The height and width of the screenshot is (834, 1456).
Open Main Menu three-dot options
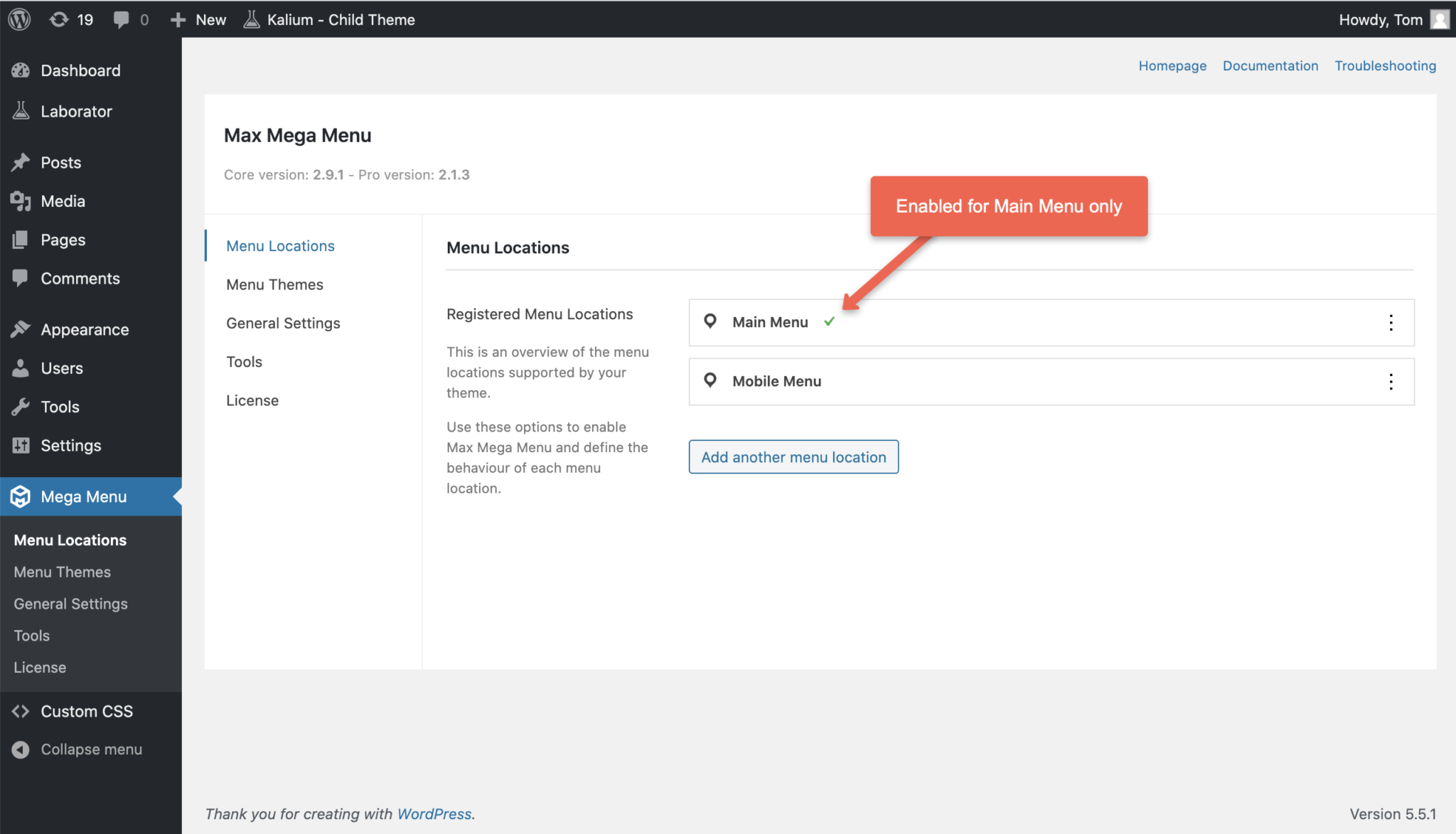[x=1391, y=323]
